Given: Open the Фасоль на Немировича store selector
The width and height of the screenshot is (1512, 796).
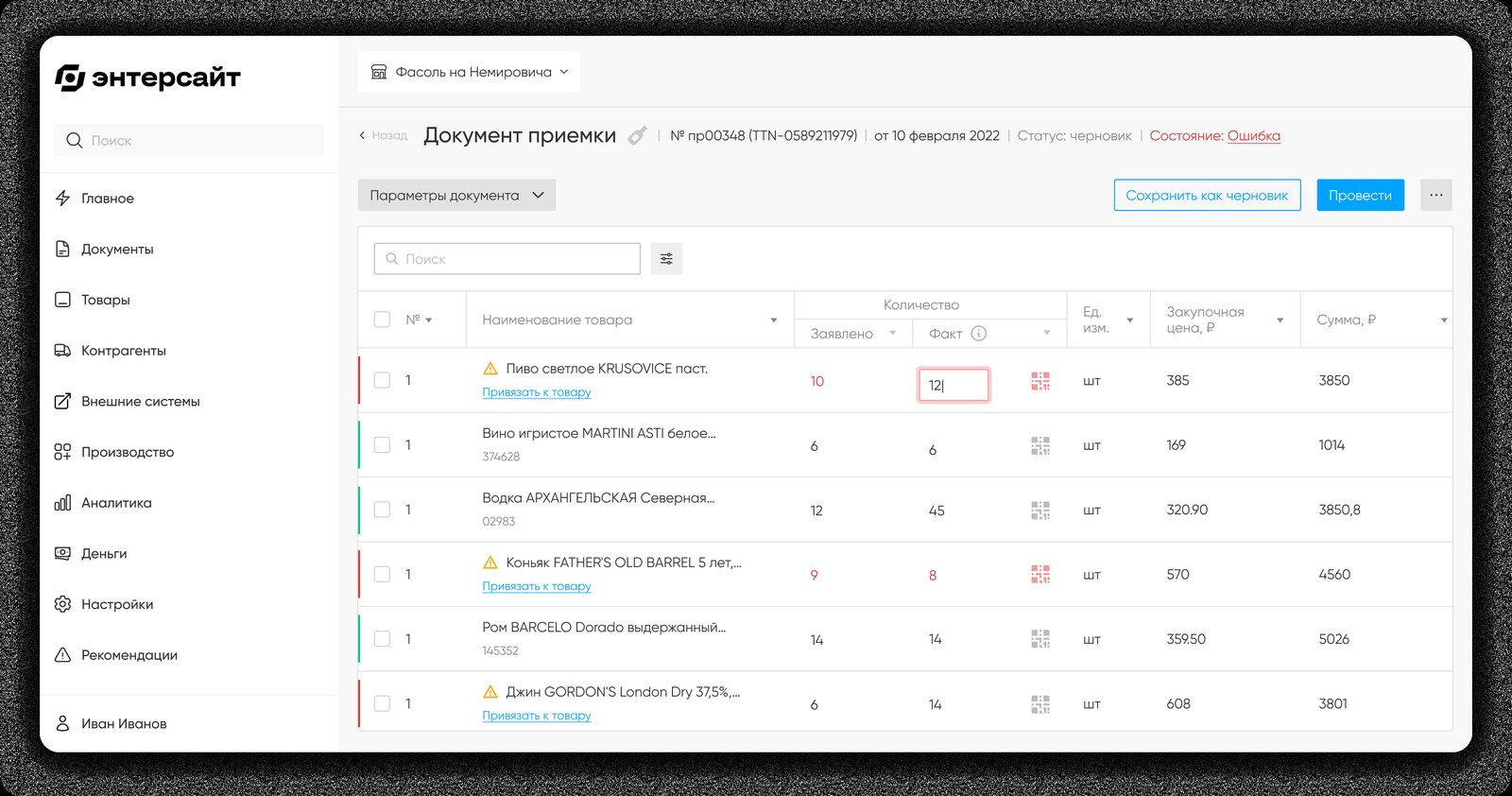Looking at the screenshot, I should pos(469,72).
